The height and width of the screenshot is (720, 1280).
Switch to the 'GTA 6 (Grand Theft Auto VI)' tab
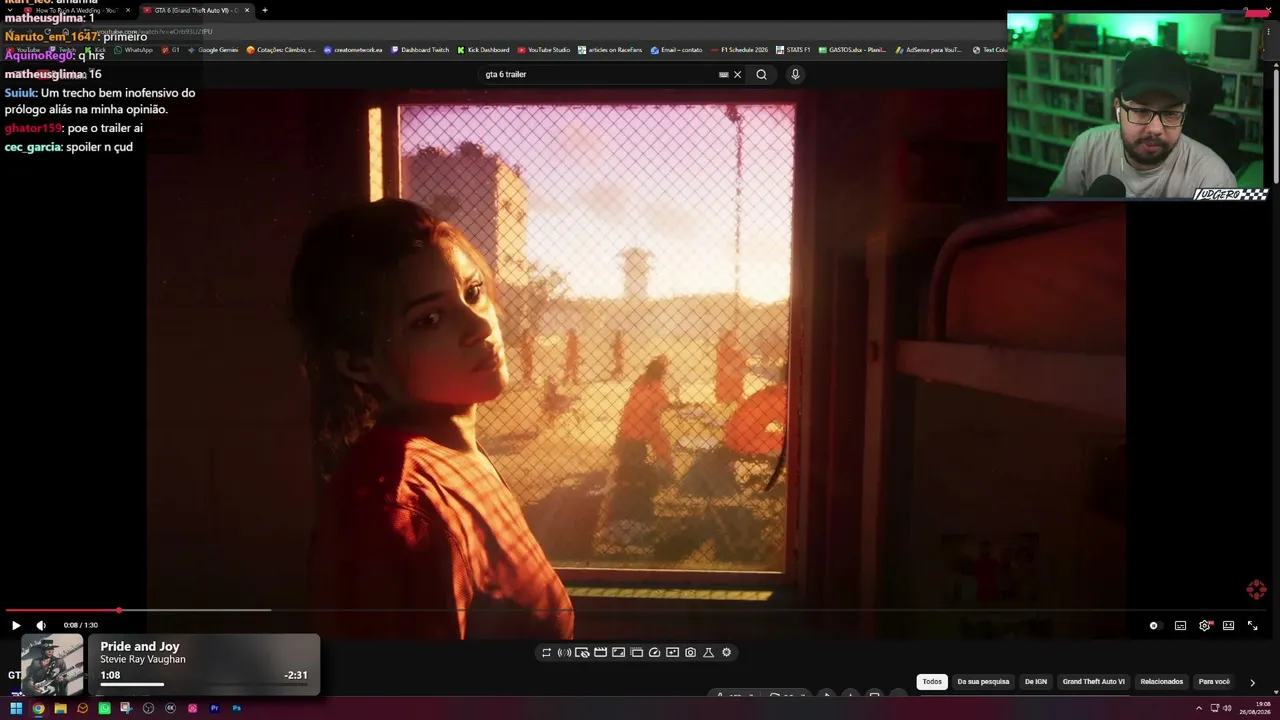point(196,10)
